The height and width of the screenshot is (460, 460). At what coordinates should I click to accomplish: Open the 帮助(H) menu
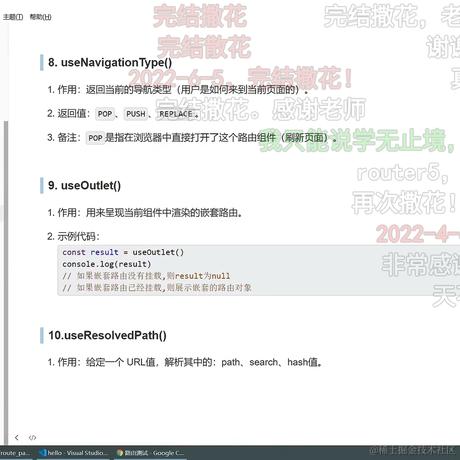[40, 17]
